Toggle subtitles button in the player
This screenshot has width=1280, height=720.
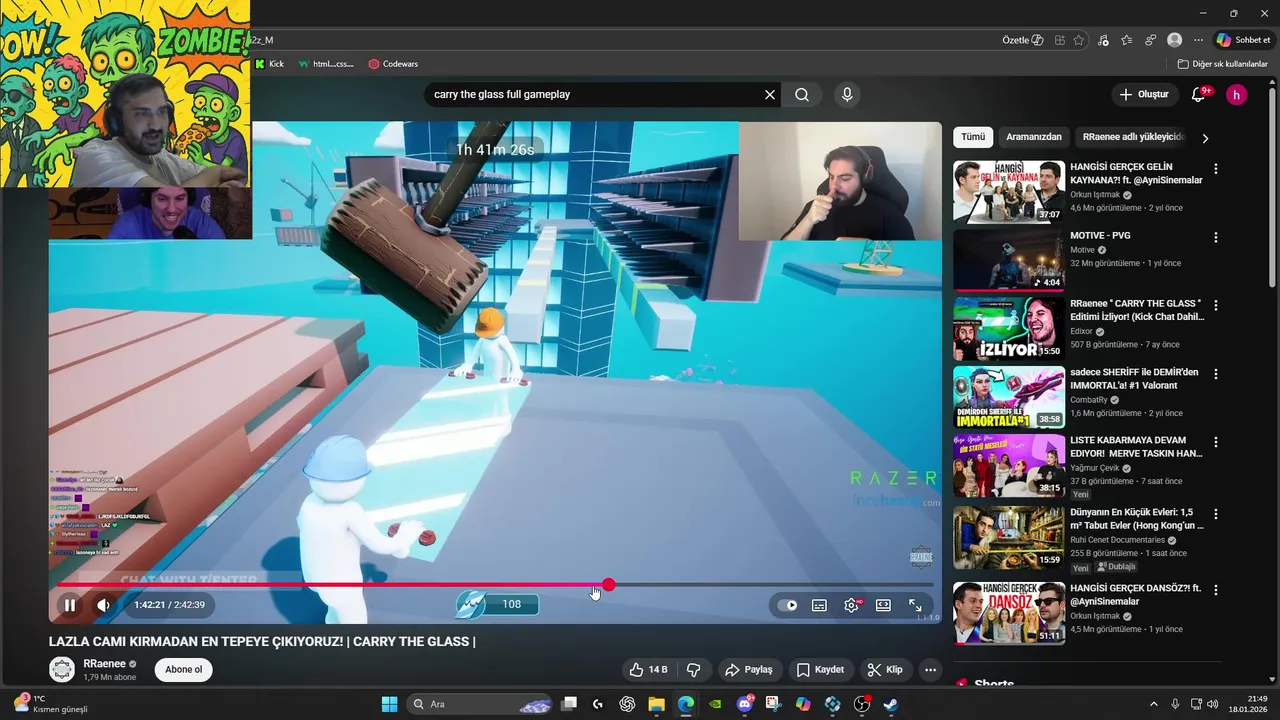(819, 605)
